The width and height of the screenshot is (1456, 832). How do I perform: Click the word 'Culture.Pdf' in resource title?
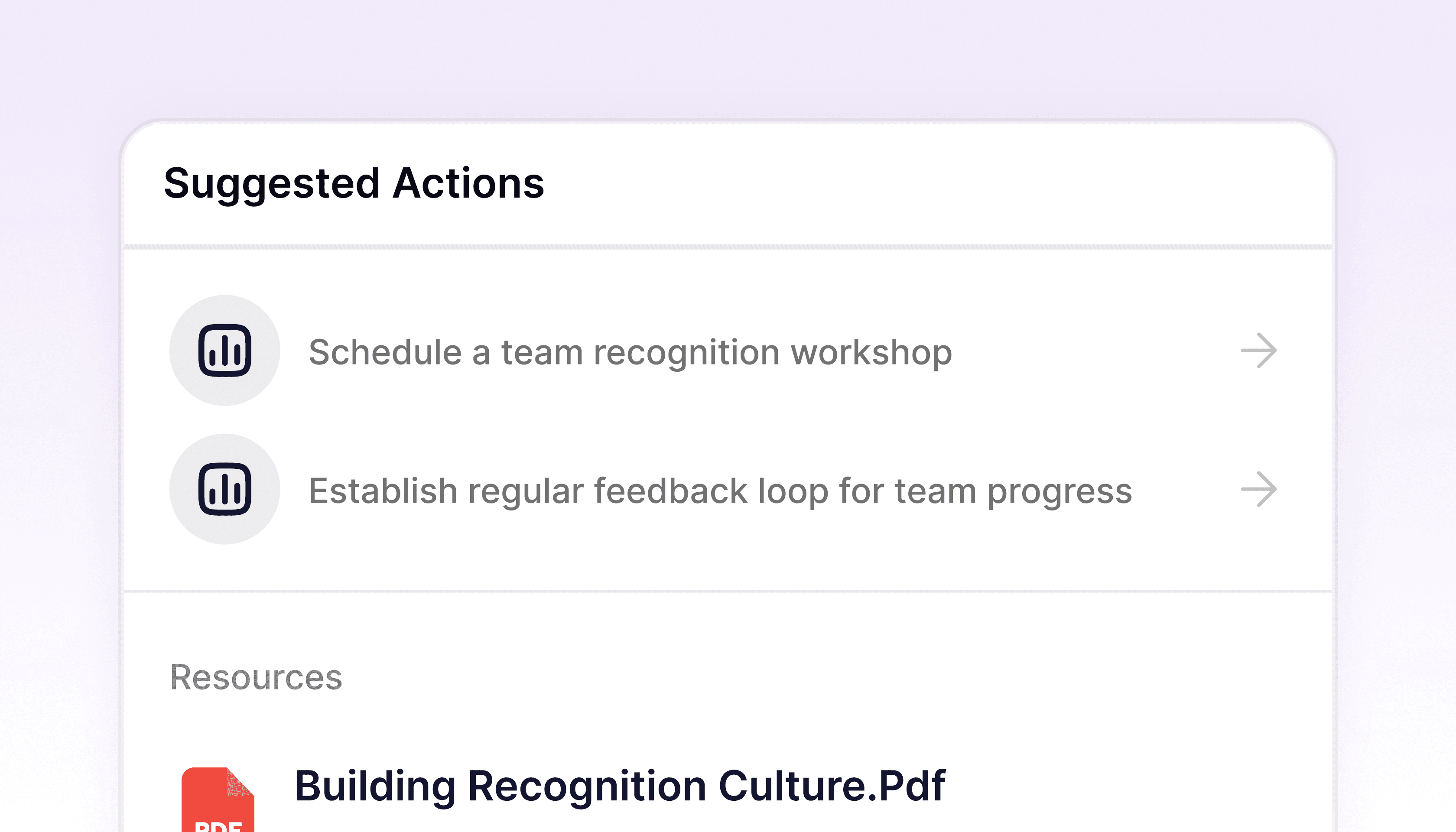coord(832,786)
